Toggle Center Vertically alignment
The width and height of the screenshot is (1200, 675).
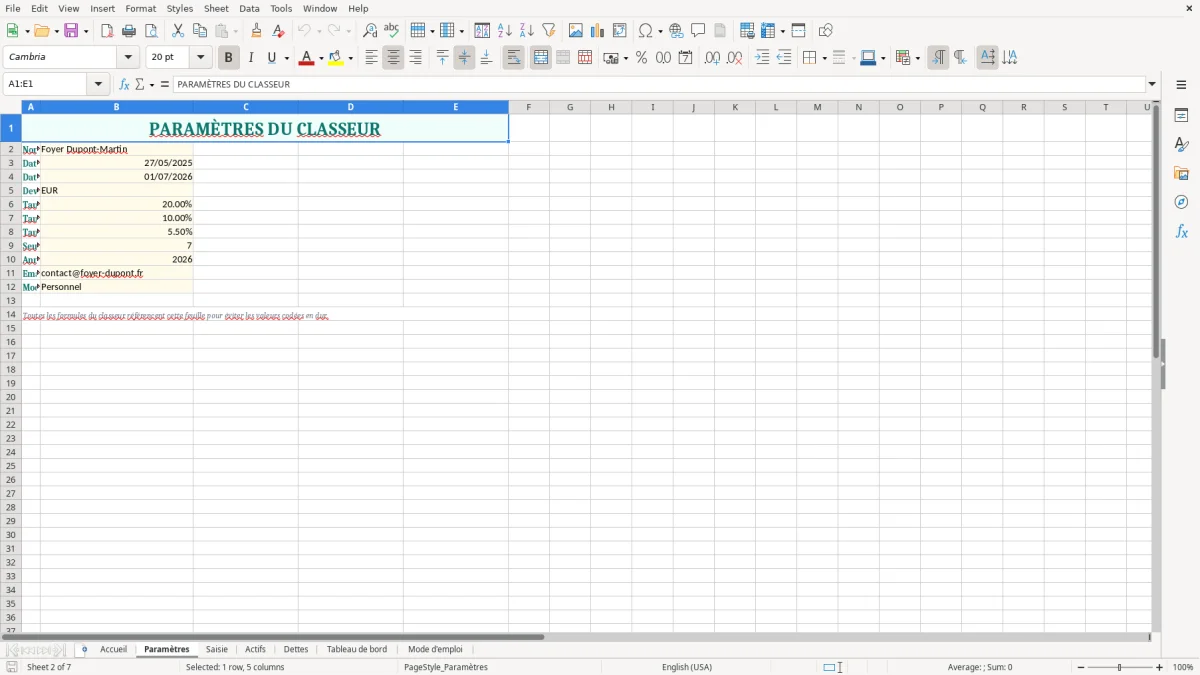(464, 58)
